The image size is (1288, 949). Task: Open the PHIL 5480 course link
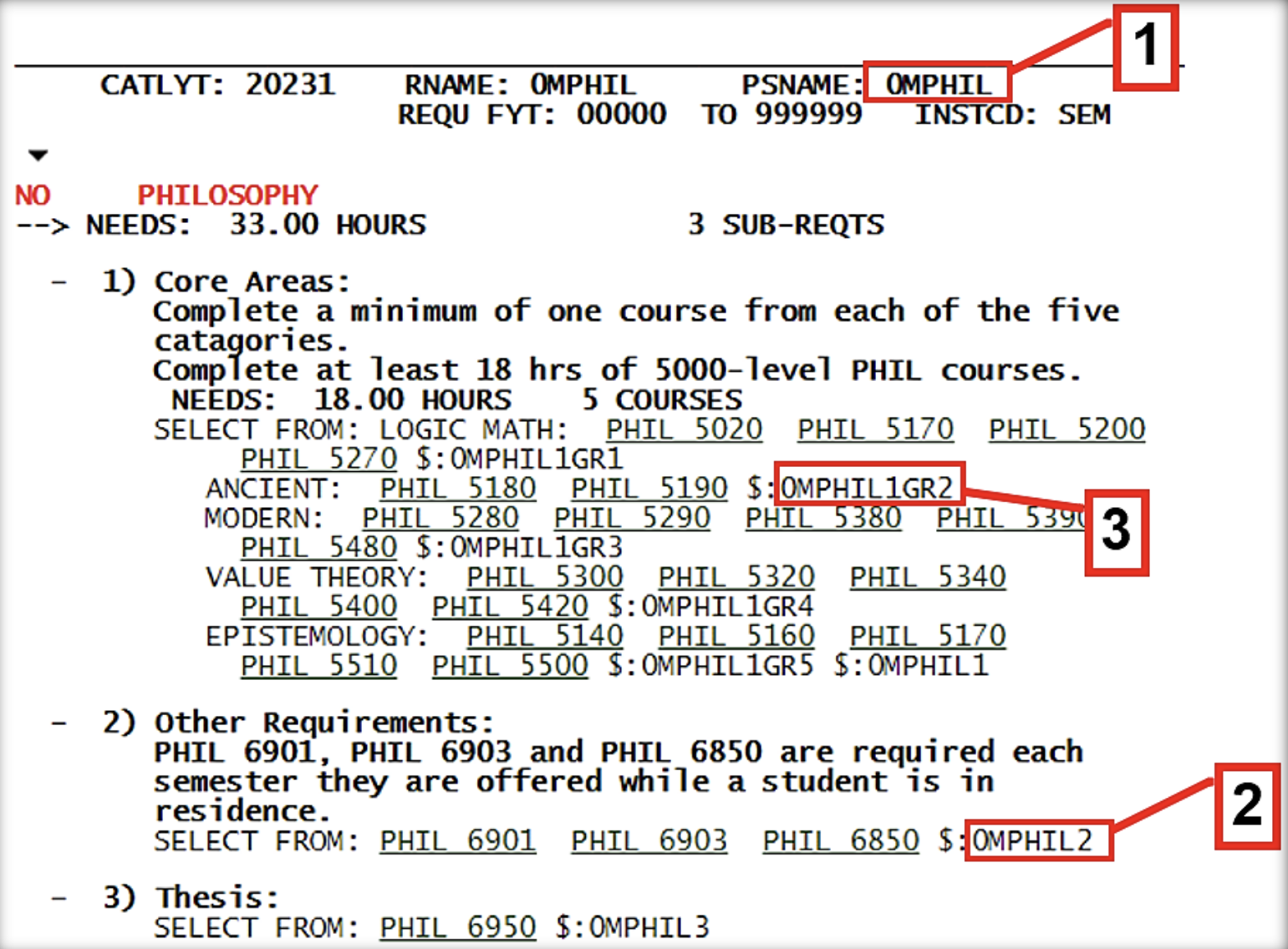[x=318, y=547]
